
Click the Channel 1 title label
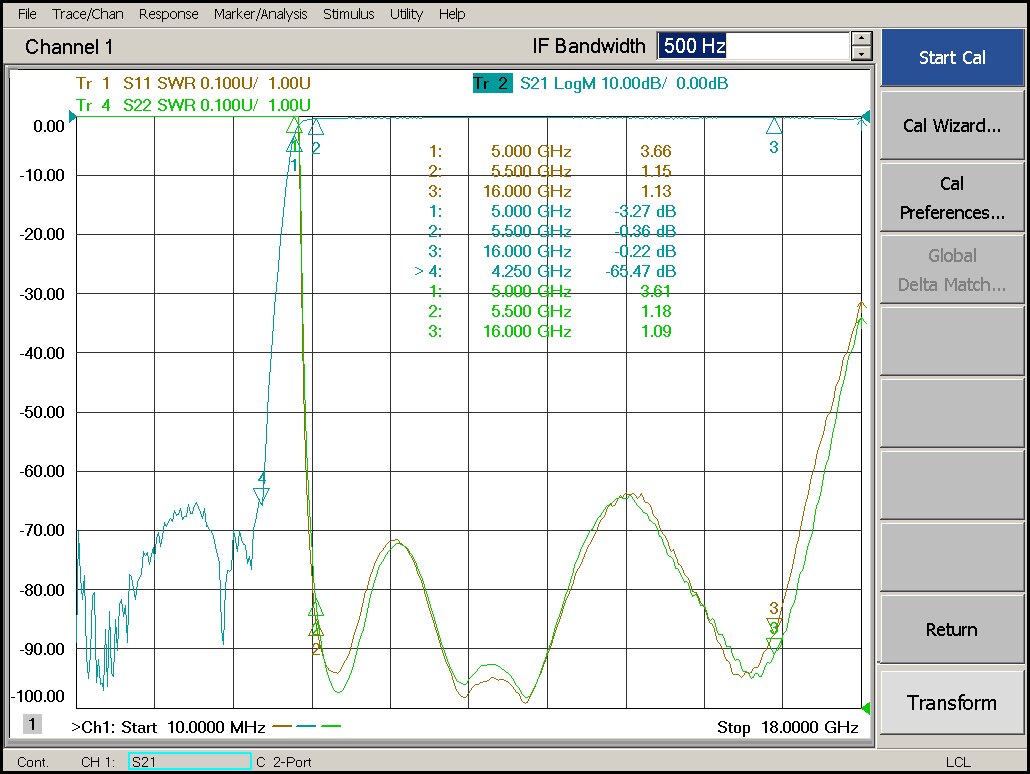(x=69, y=47)
